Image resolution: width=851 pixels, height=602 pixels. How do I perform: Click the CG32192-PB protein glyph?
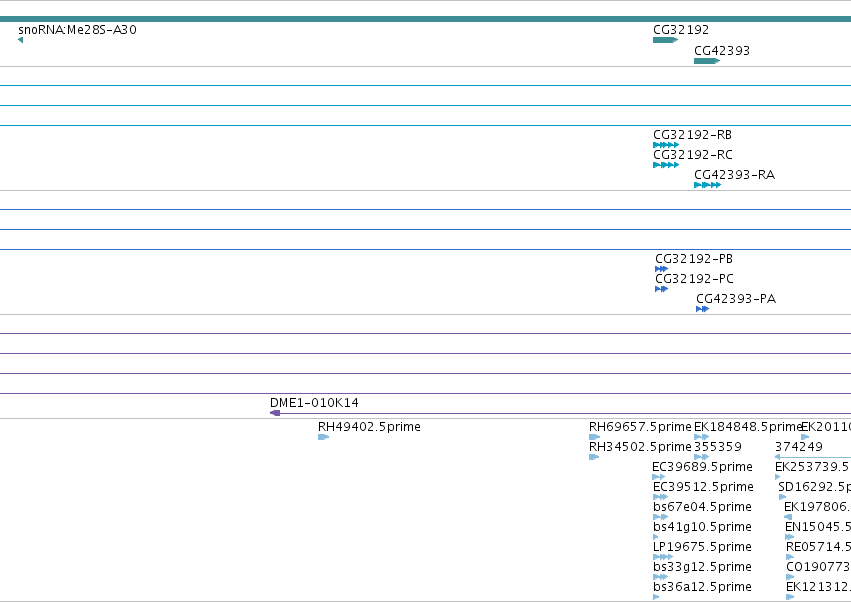click(661, 269)
